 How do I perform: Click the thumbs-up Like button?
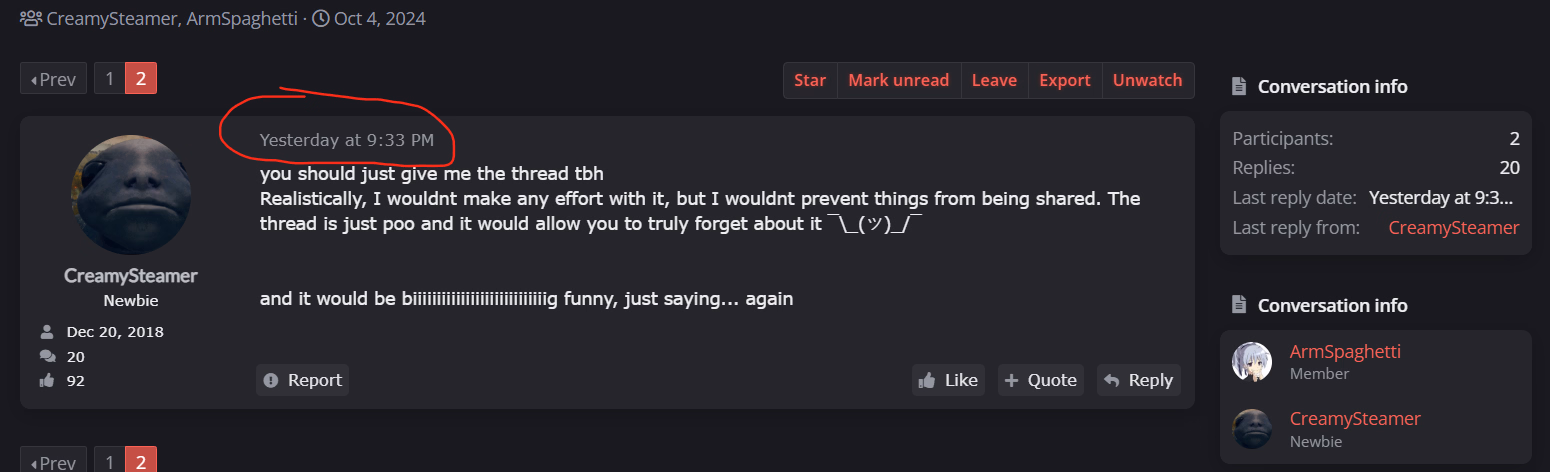pos(948,380)
